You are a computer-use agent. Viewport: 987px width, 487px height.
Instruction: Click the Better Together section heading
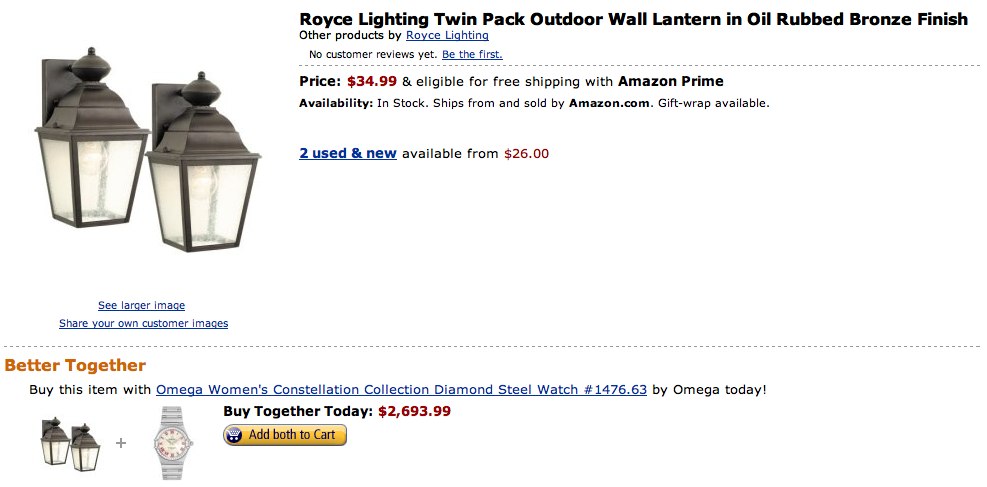coord(75,366)
